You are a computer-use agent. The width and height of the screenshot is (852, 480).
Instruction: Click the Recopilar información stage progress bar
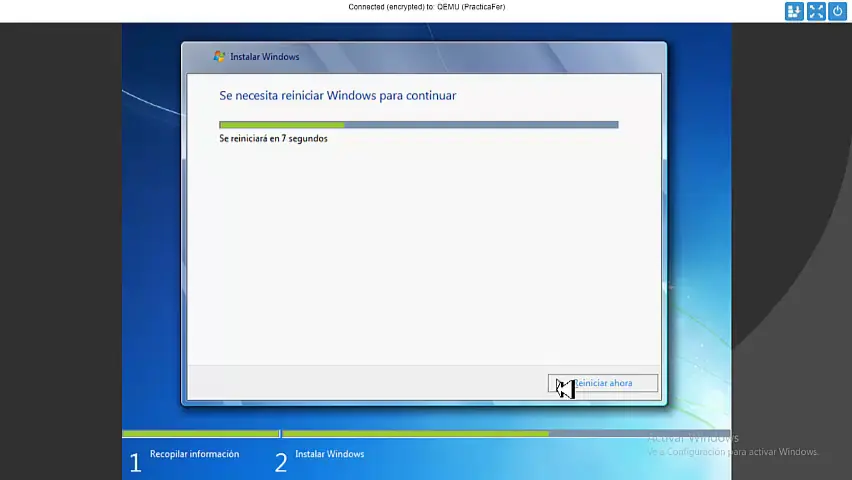201,434
